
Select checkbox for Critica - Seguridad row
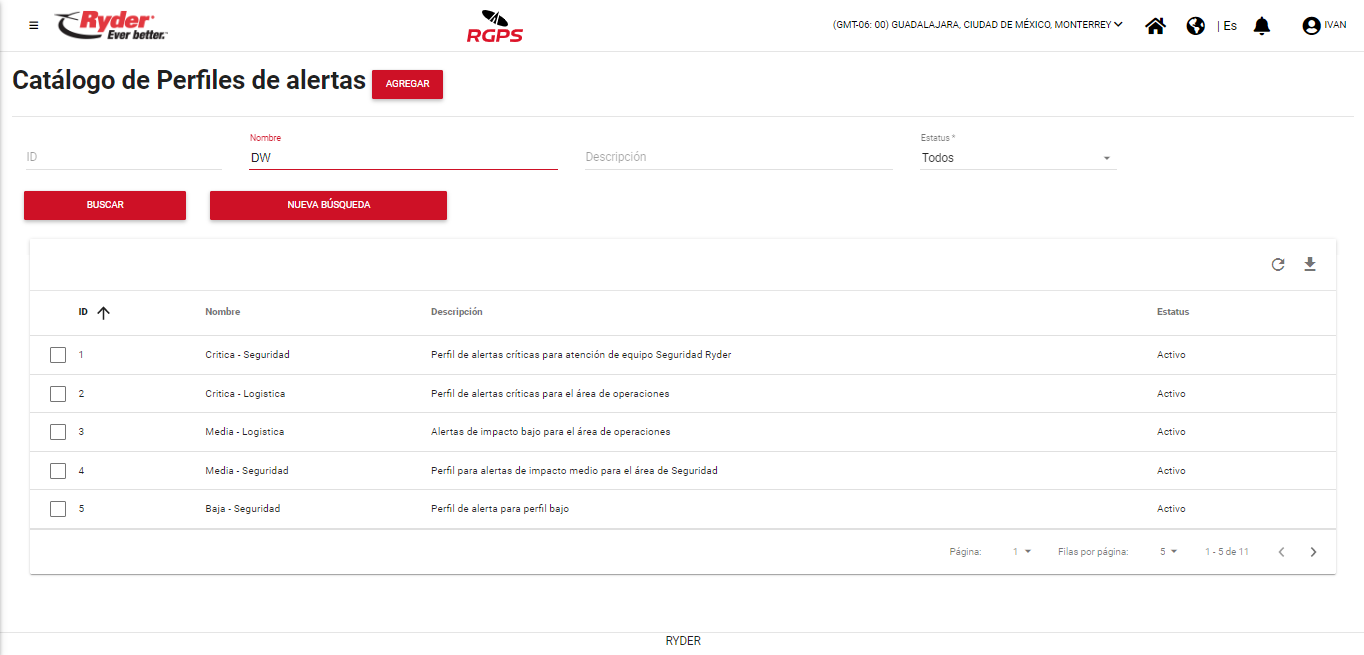[x=58, y=355]
